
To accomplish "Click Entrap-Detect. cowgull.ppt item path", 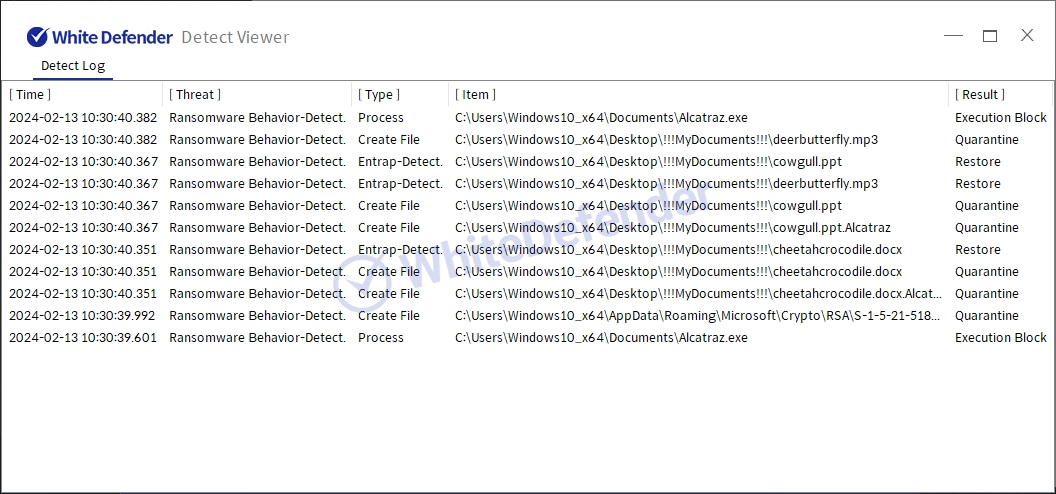I will click(x=649, y=162).
